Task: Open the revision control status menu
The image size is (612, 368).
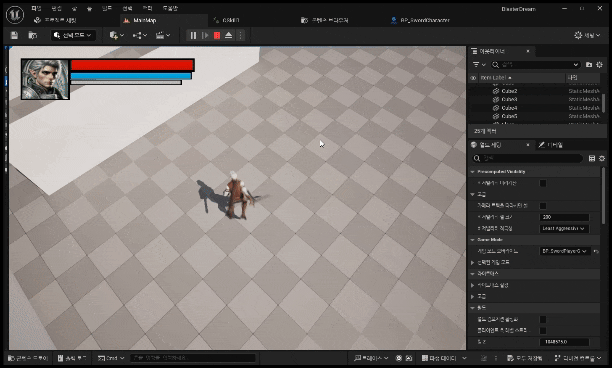Action: coord(579,358)
